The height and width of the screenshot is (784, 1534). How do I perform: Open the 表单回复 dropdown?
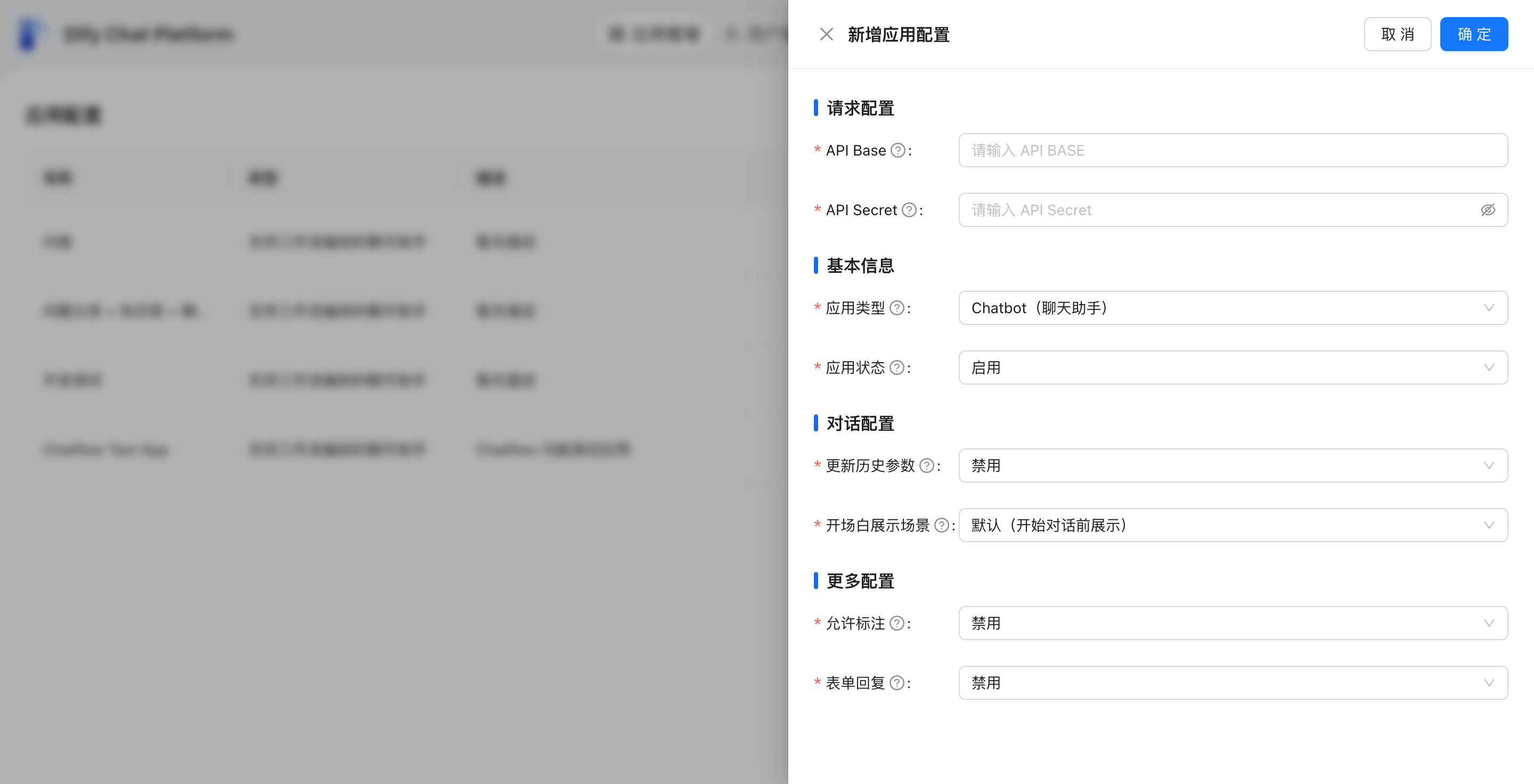pyautogui.click(x=1233, y=683)
